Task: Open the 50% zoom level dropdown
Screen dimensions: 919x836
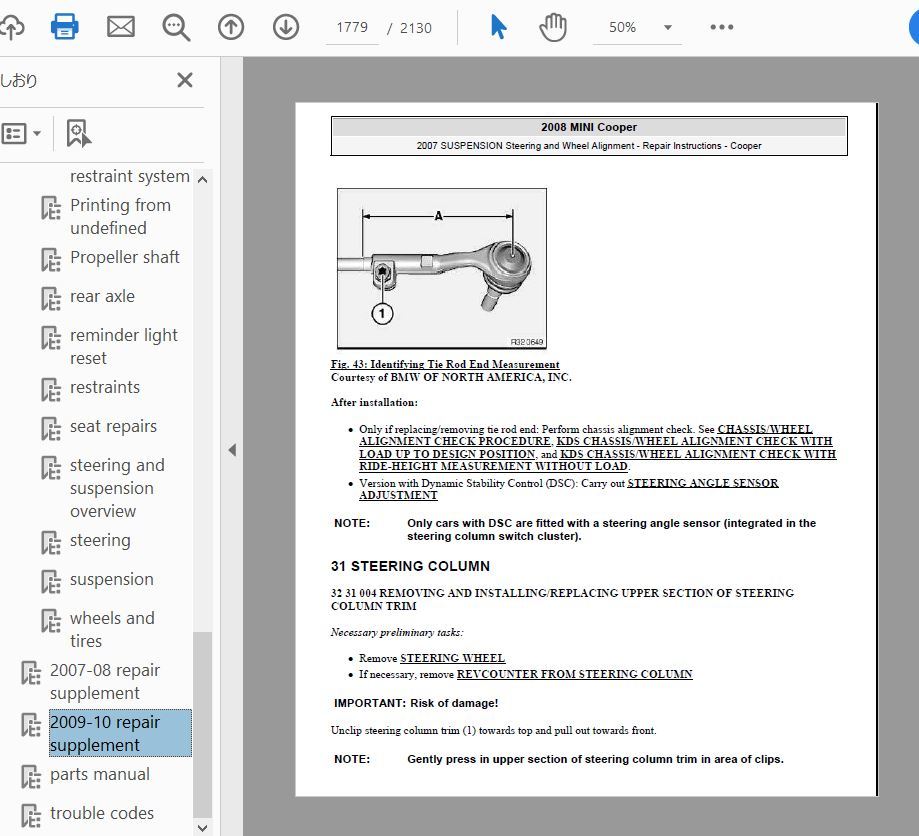Action: (668, 28)
